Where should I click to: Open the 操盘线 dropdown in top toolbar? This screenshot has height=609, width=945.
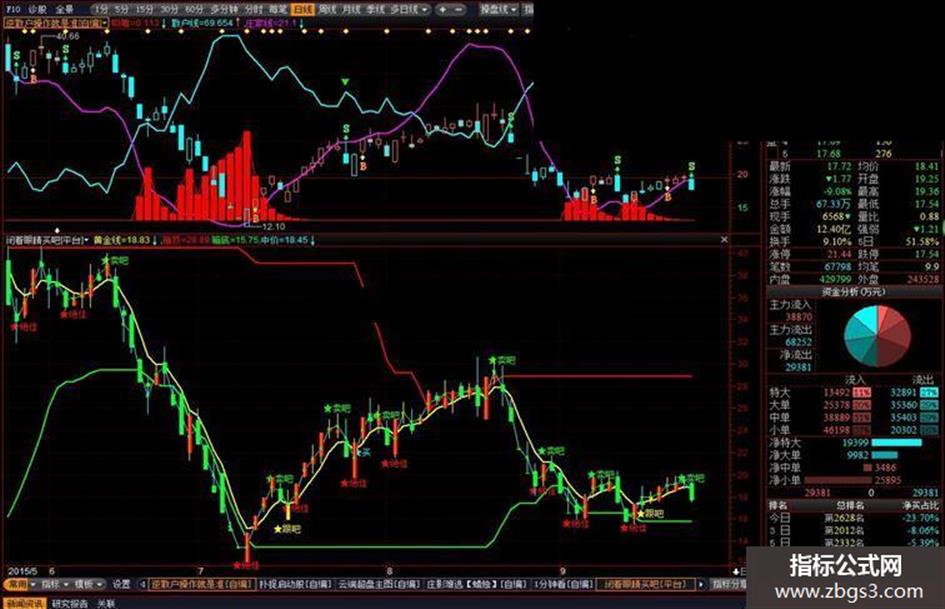(499, 10)
